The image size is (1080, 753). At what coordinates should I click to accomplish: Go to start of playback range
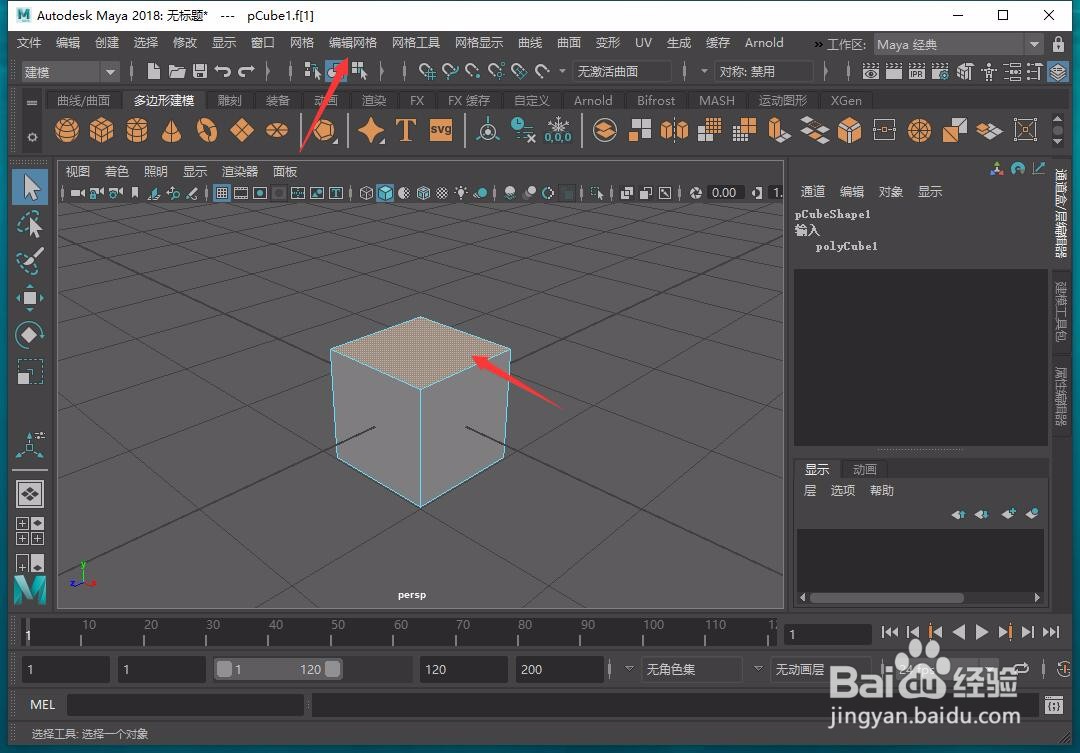click(x=889, y=632)
